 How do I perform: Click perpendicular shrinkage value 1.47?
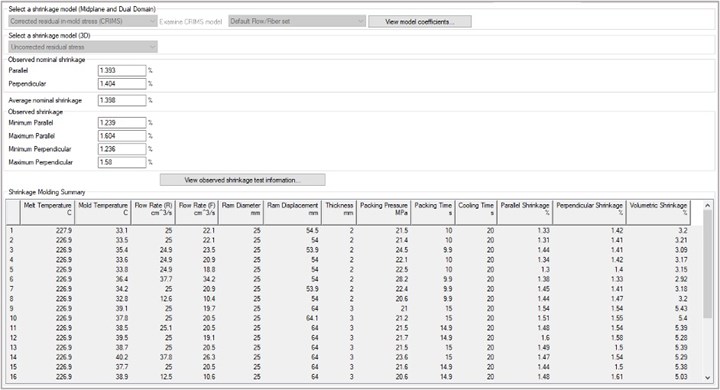[x=617, y=299]
